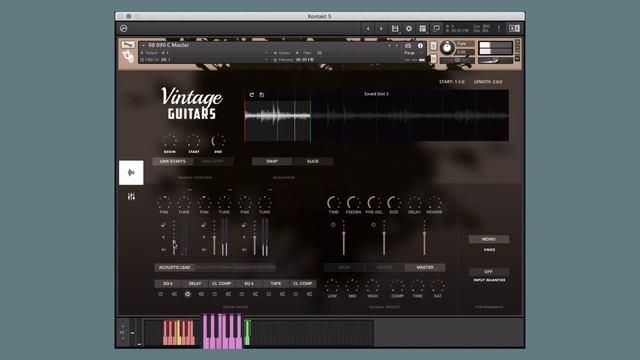Click the PRE-DEL knob

pos(373,202)
